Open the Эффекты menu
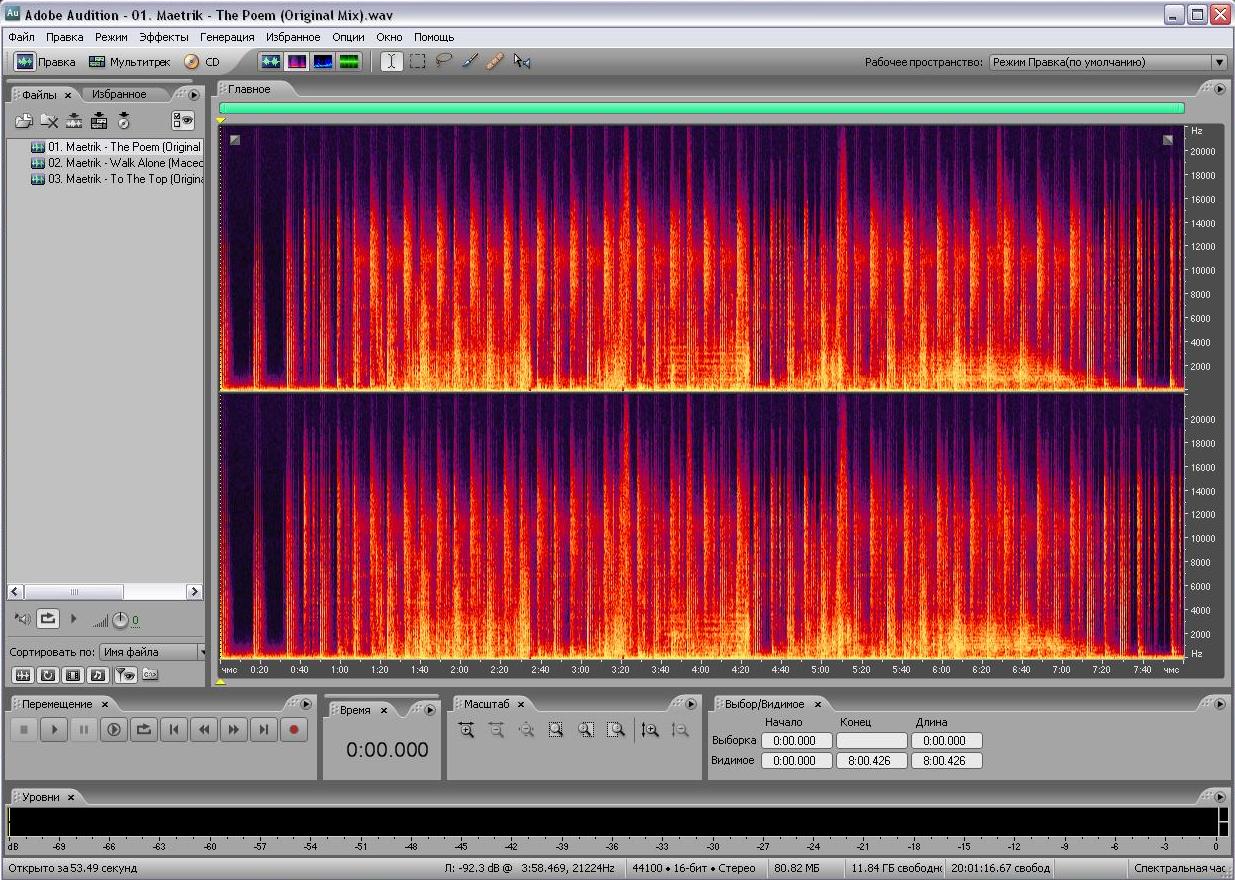This screenshot has width=1235, height=880. 163,37
